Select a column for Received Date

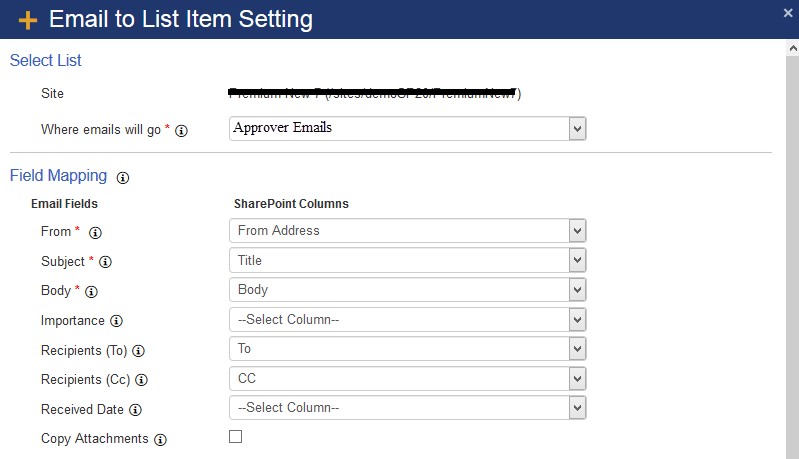click(x=407, y=408)
